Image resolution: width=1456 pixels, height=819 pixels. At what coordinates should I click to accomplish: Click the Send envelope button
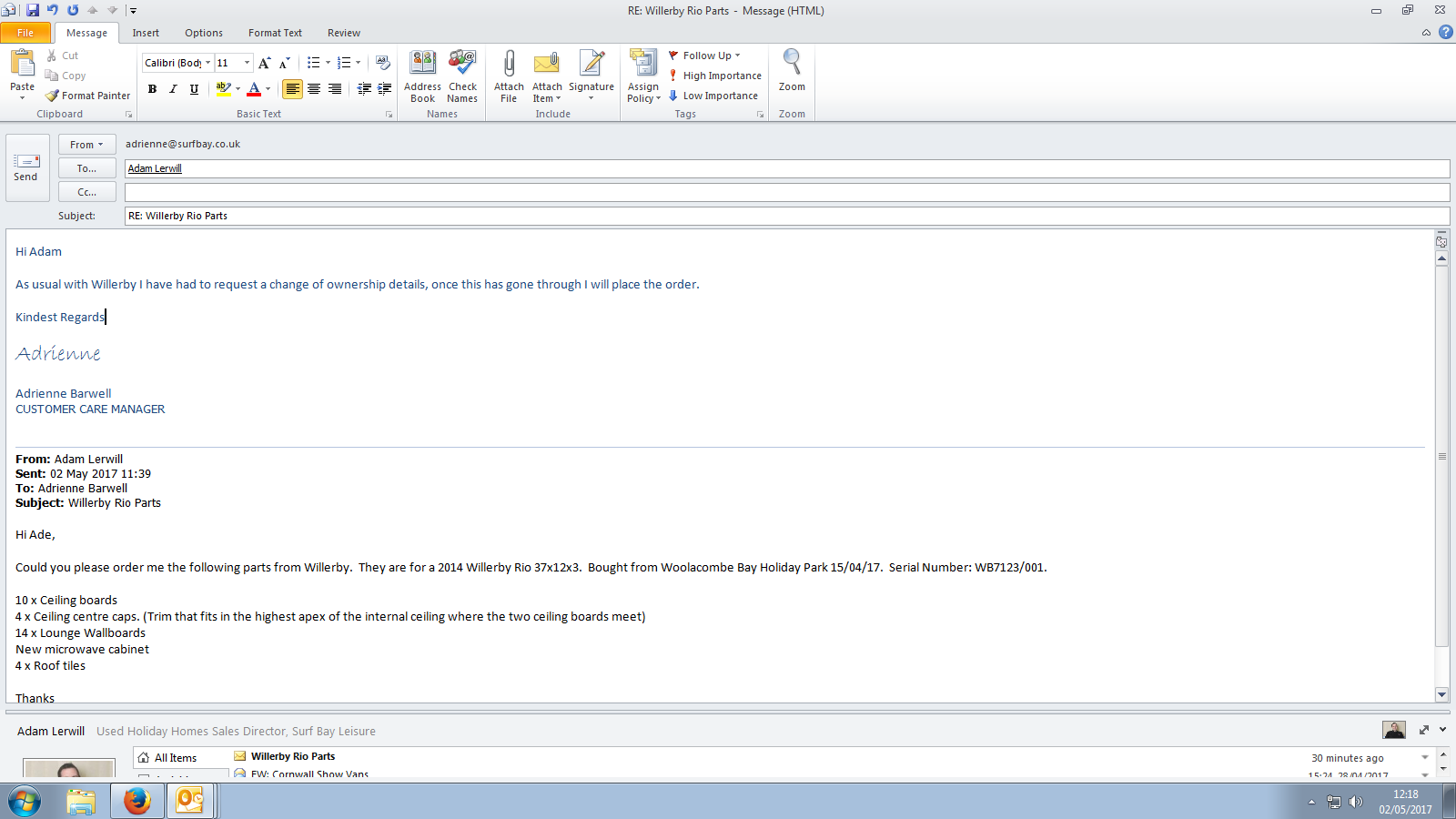pyautogui.click(x=25, y=167)
